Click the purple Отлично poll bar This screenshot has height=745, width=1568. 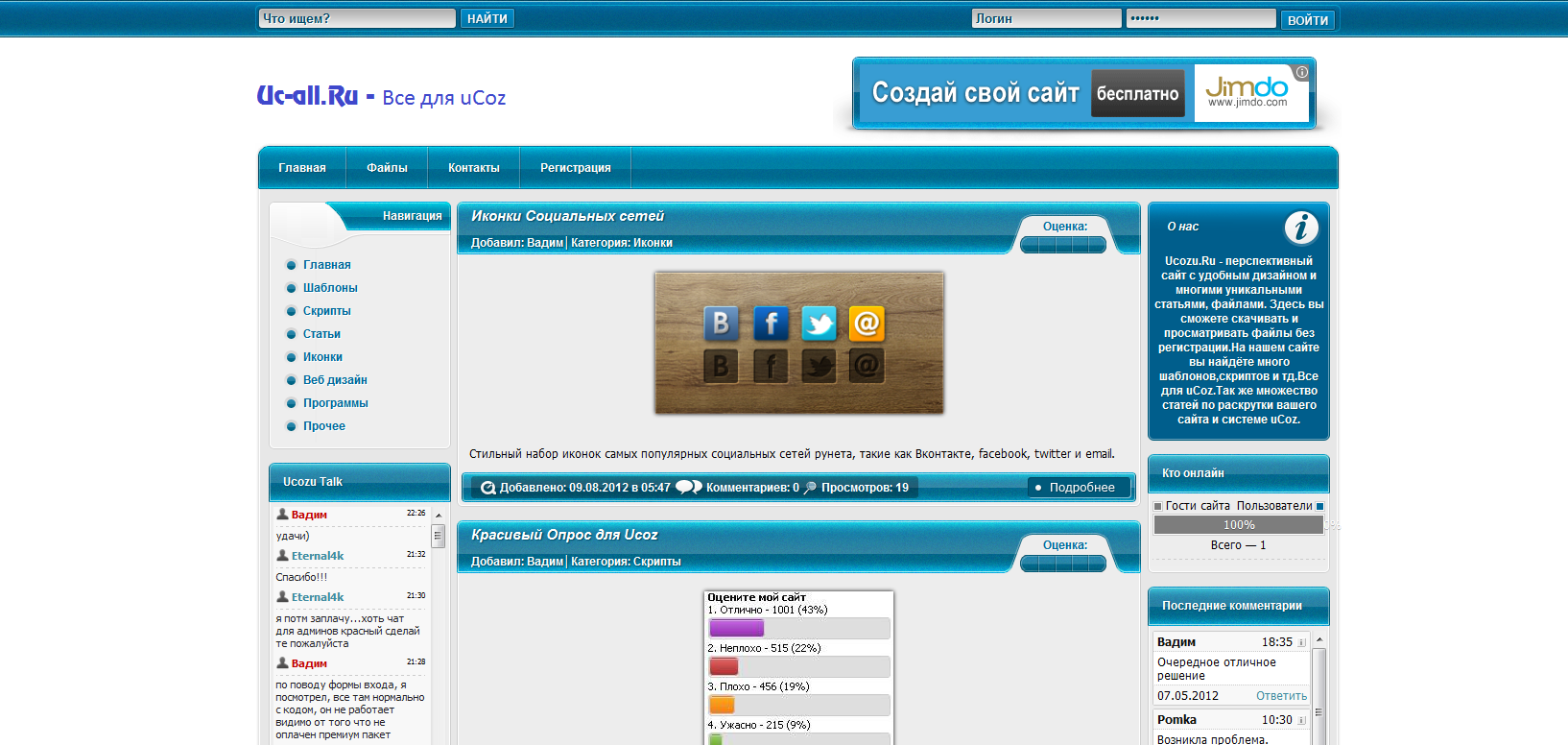pos(737,628)
